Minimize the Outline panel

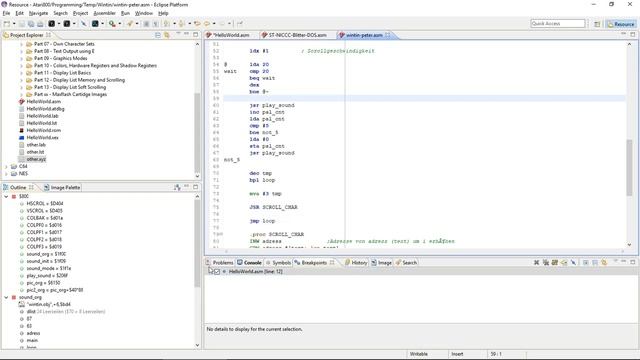tap(187, 187)
